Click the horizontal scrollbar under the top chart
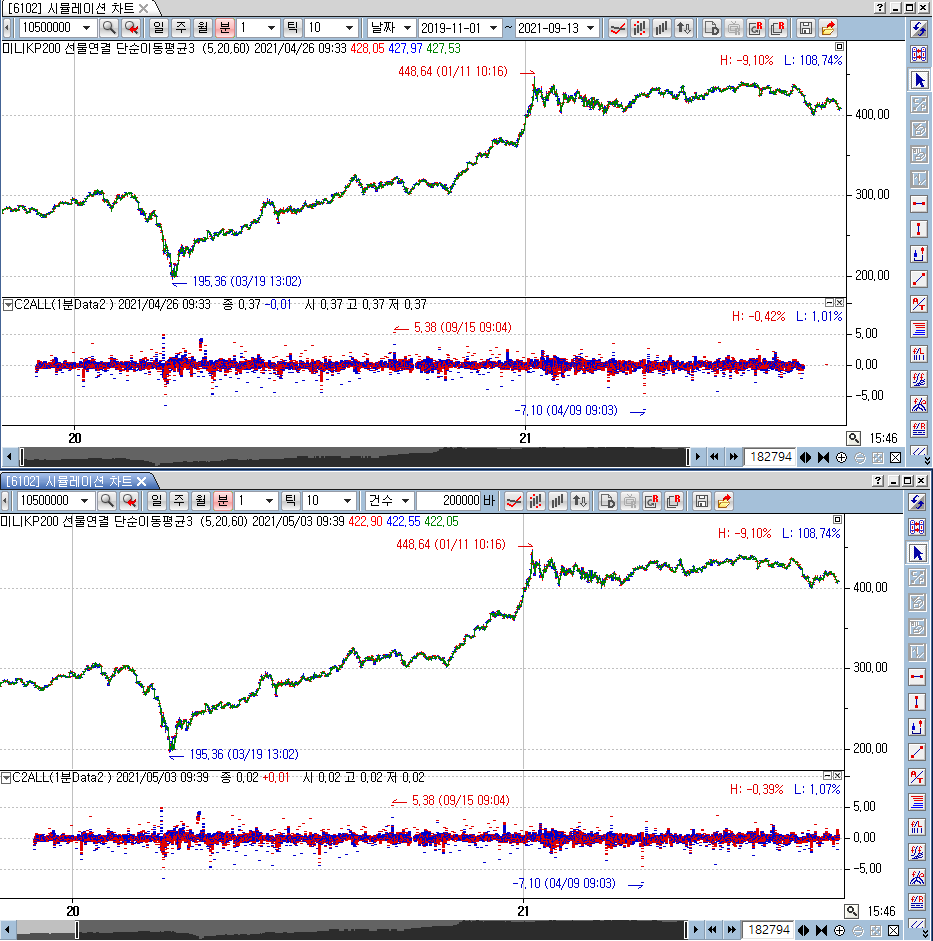 pyautogui.click(x=350, y=457)
